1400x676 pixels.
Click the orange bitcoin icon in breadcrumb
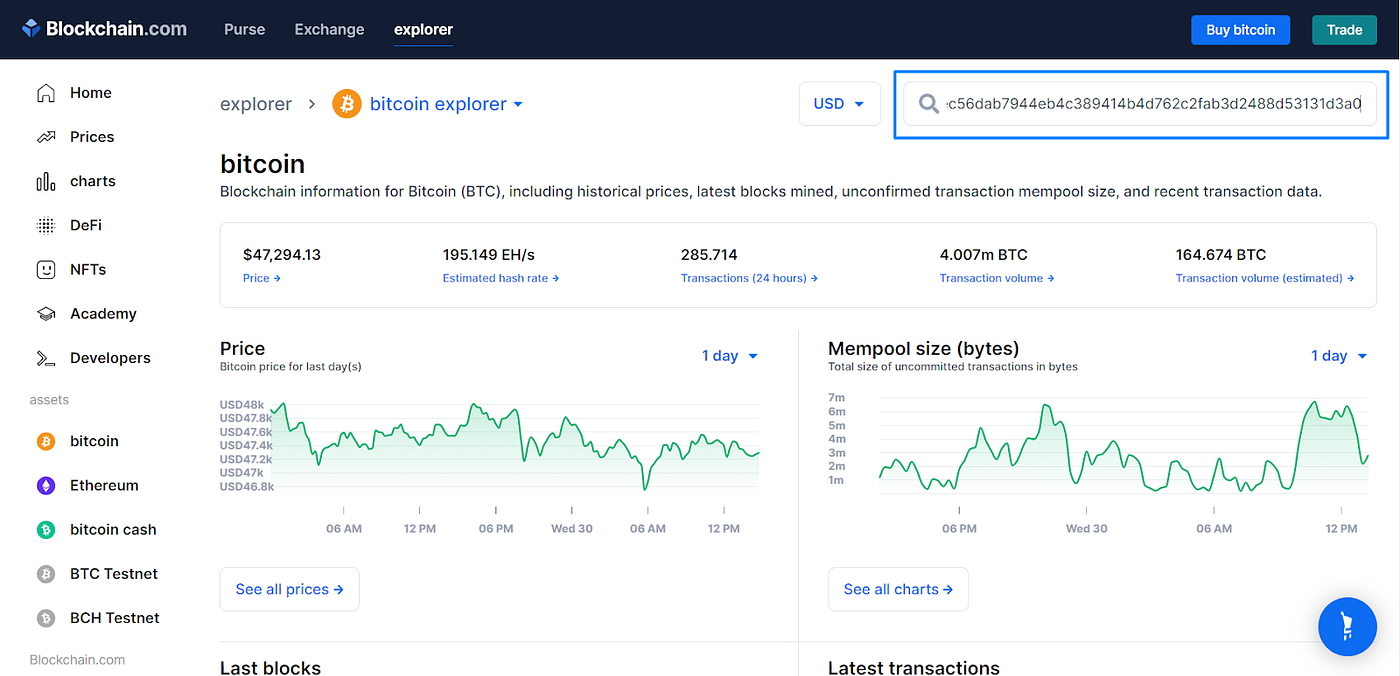pyautogui.click(x=347, y=104)
